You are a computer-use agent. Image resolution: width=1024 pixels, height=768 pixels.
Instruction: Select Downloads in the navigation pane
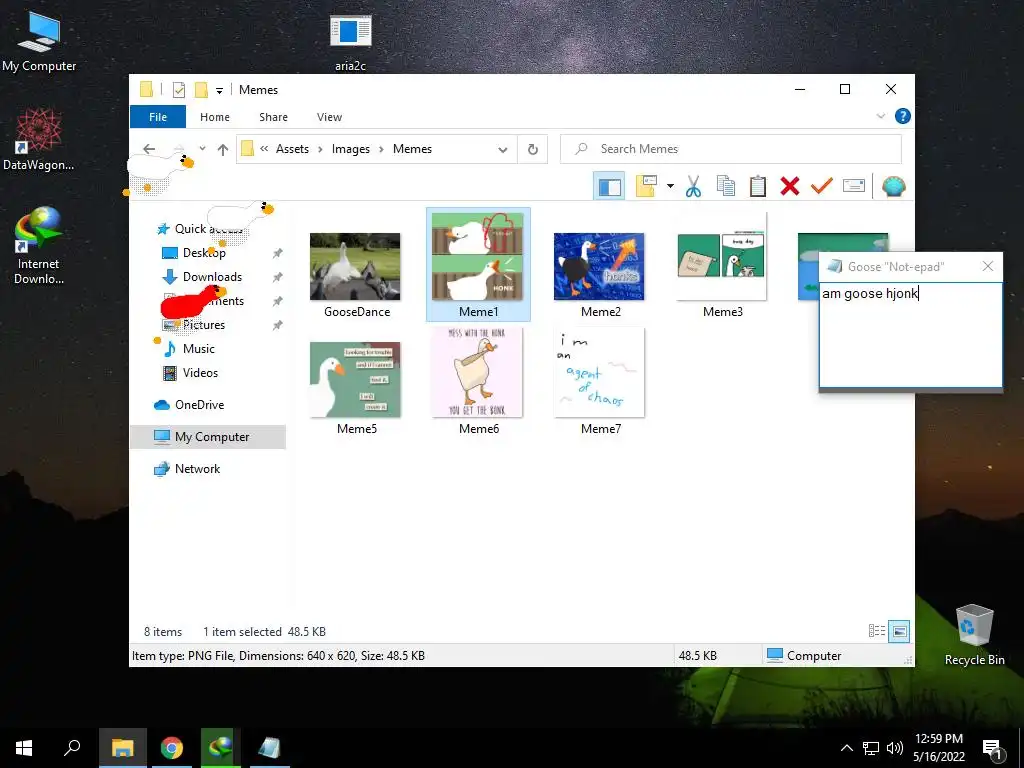point(212,277)
